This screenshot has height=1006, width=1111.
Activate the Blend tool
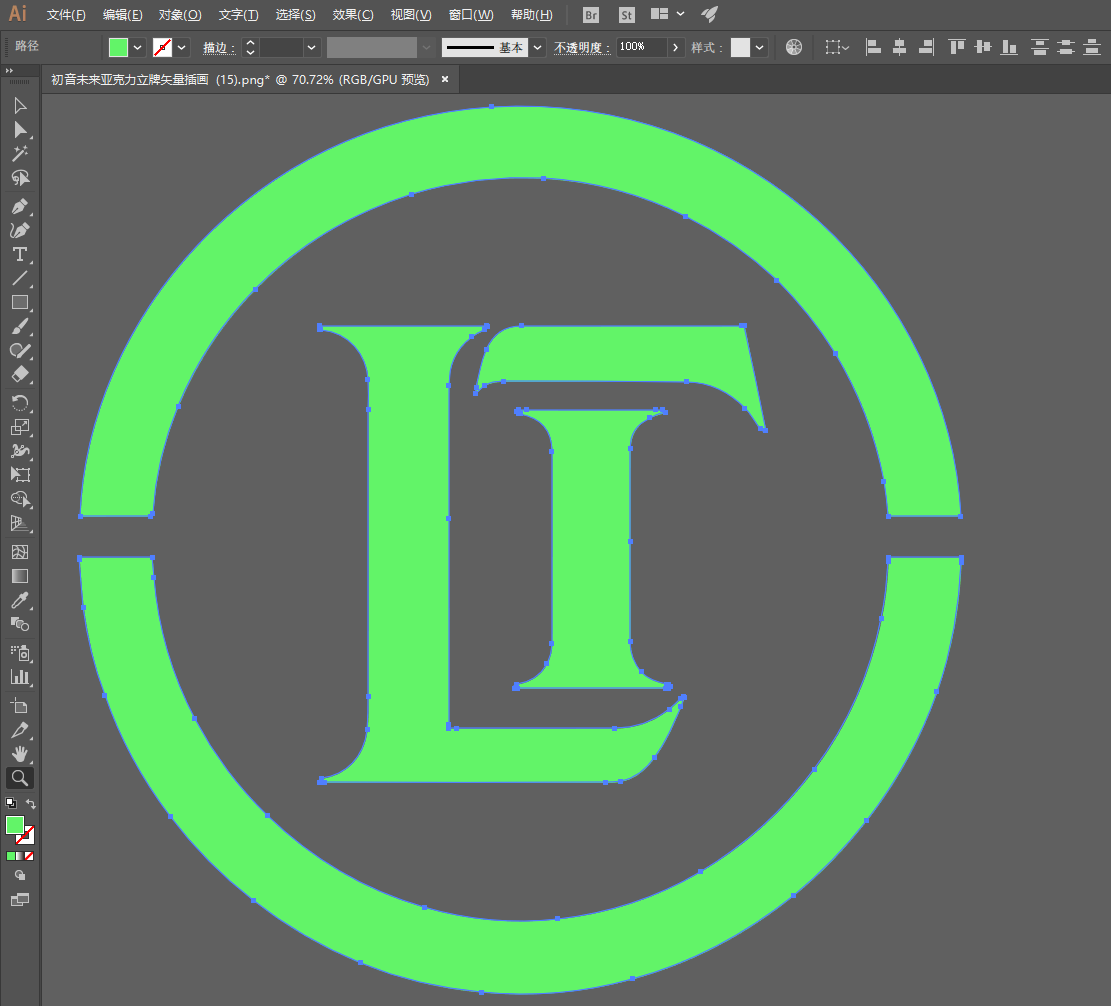(x=20, y=624)
